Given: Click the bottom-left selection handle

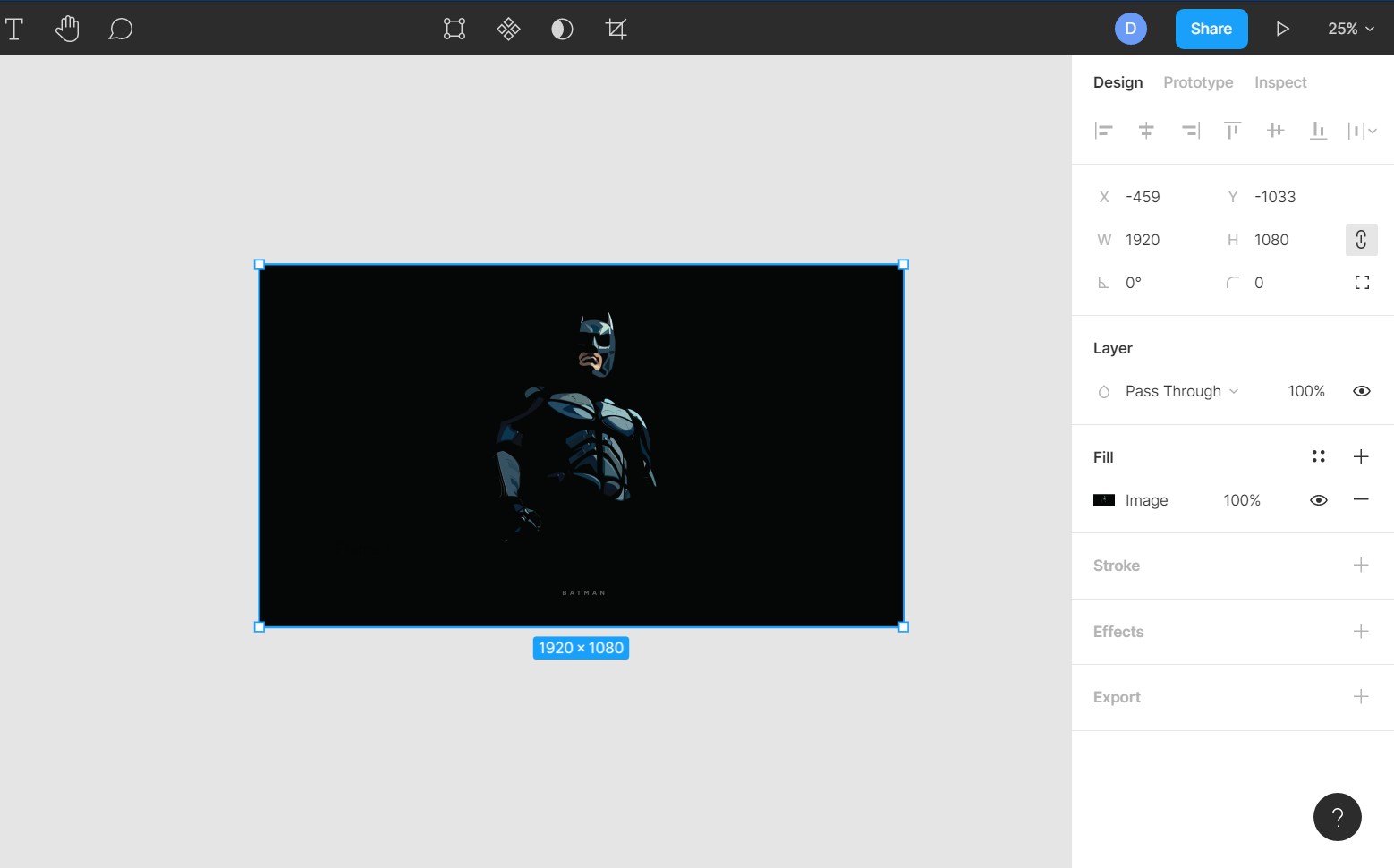Looking at the screenshot, I should (259, 627).
